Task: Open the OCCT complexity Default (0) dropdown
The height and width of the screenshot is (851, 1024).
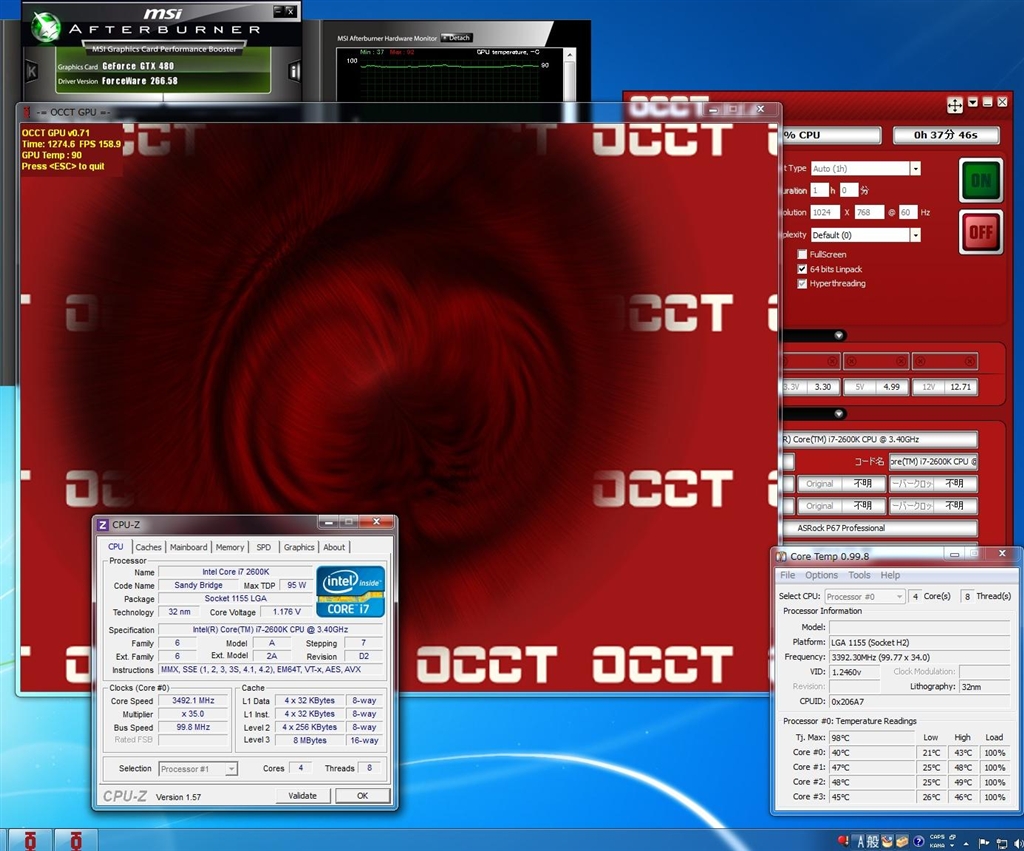Action: [x=865, y=235]
